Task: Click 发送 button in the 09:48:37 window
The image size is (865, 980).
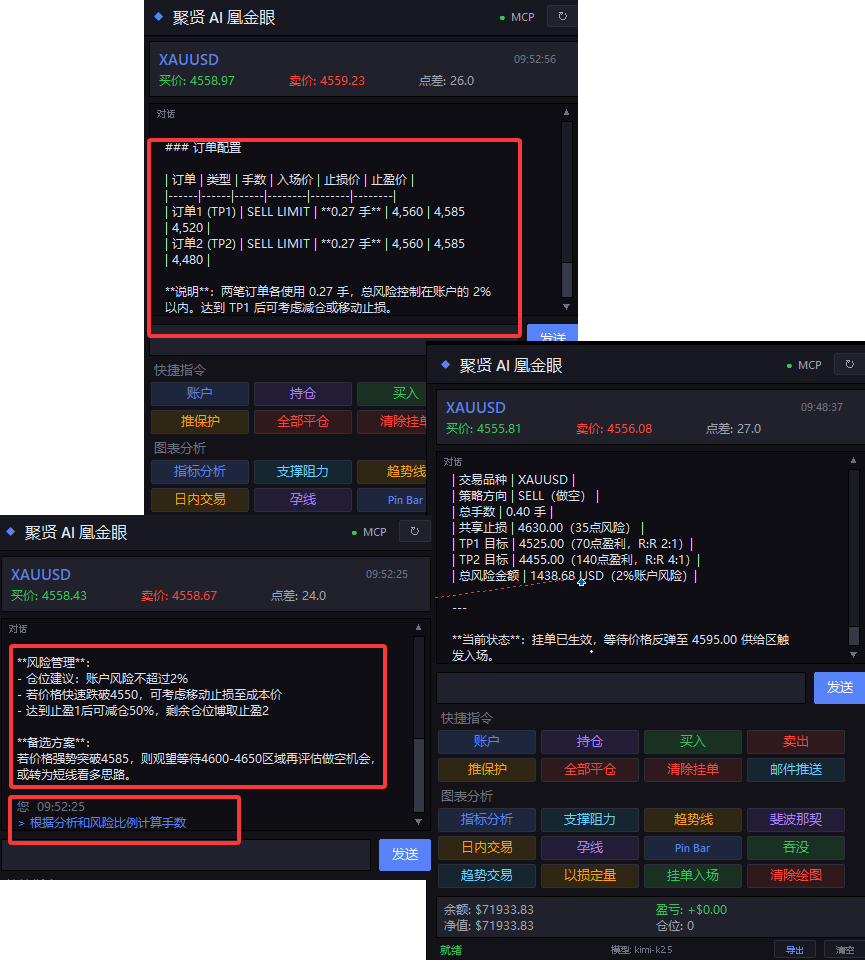Action: tap(839, 688)
